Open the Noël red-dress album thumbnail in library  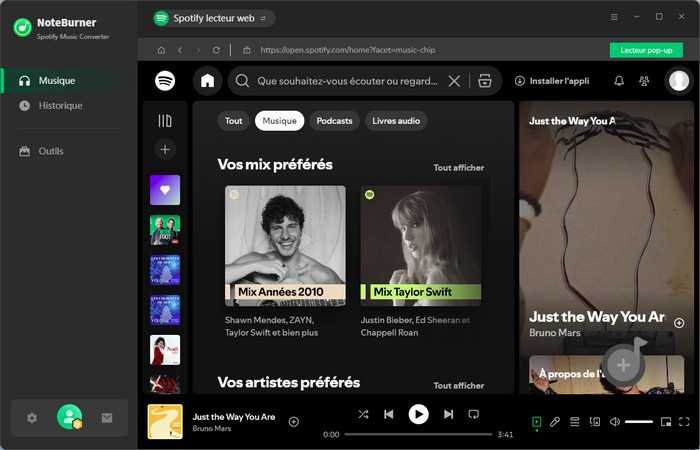[x=165, y=350]
